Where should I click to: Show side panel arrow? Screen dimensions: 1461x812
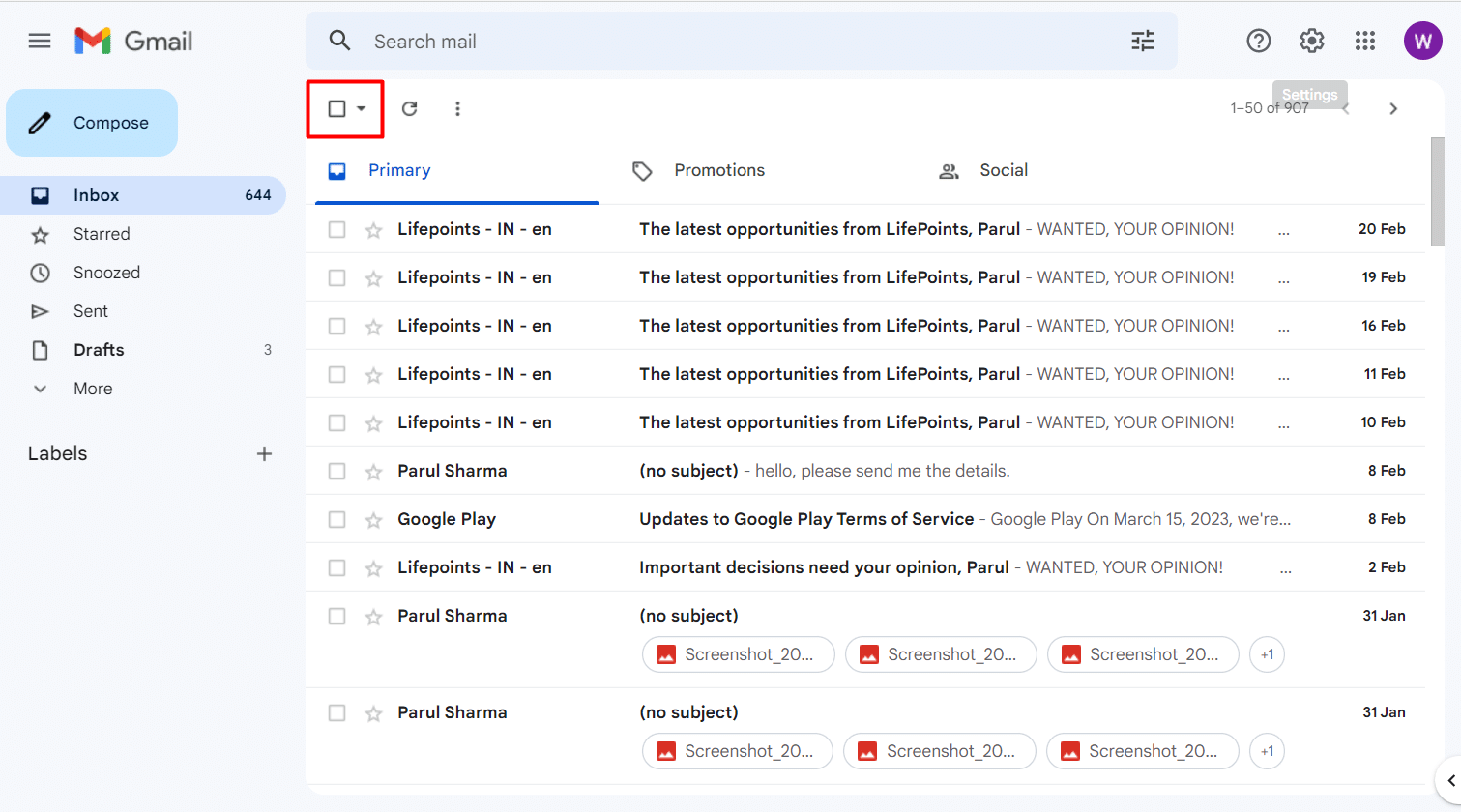[x=1450, y=781]
